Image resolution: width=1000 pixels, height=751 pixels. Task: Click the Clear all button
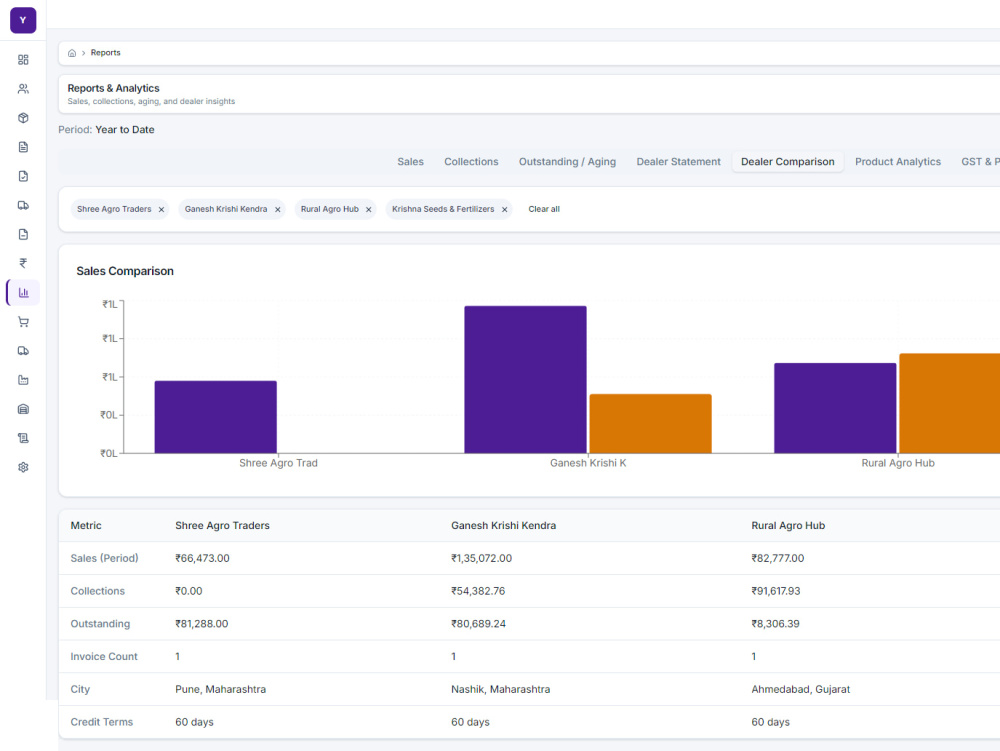544,209
